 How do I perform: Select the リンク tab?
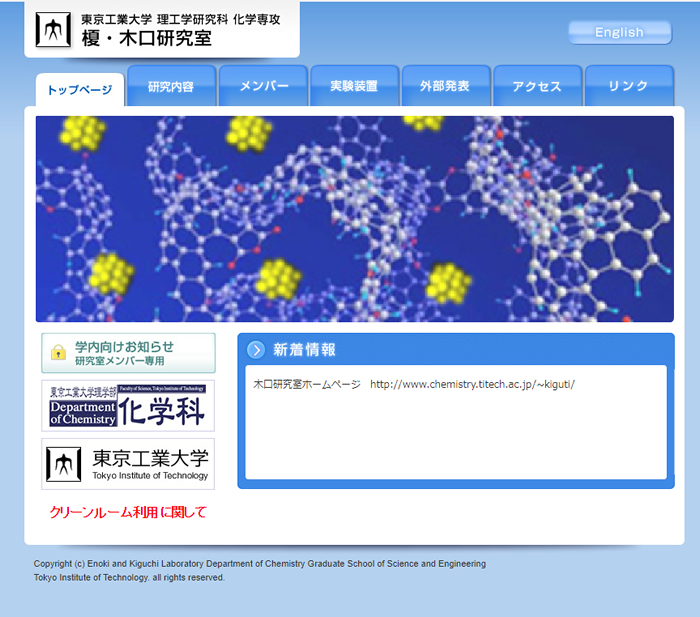click(628, 86)
